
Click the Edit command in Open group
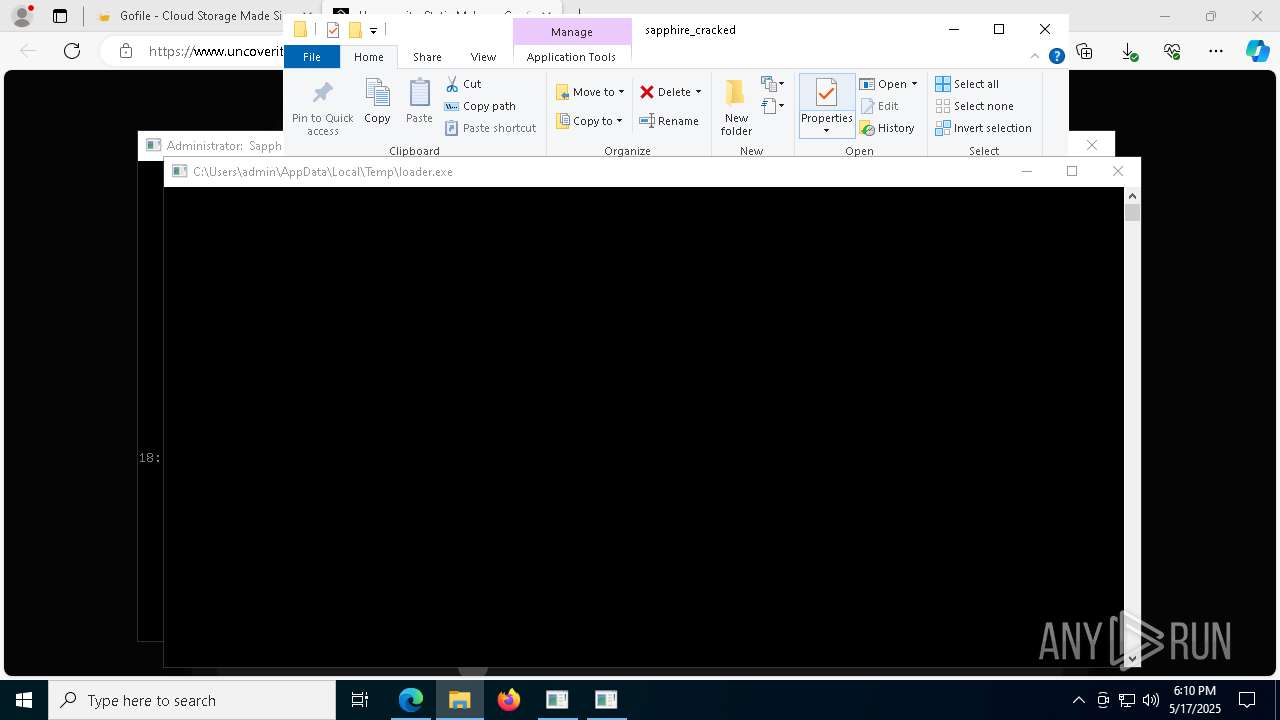[x=879, y=106]
